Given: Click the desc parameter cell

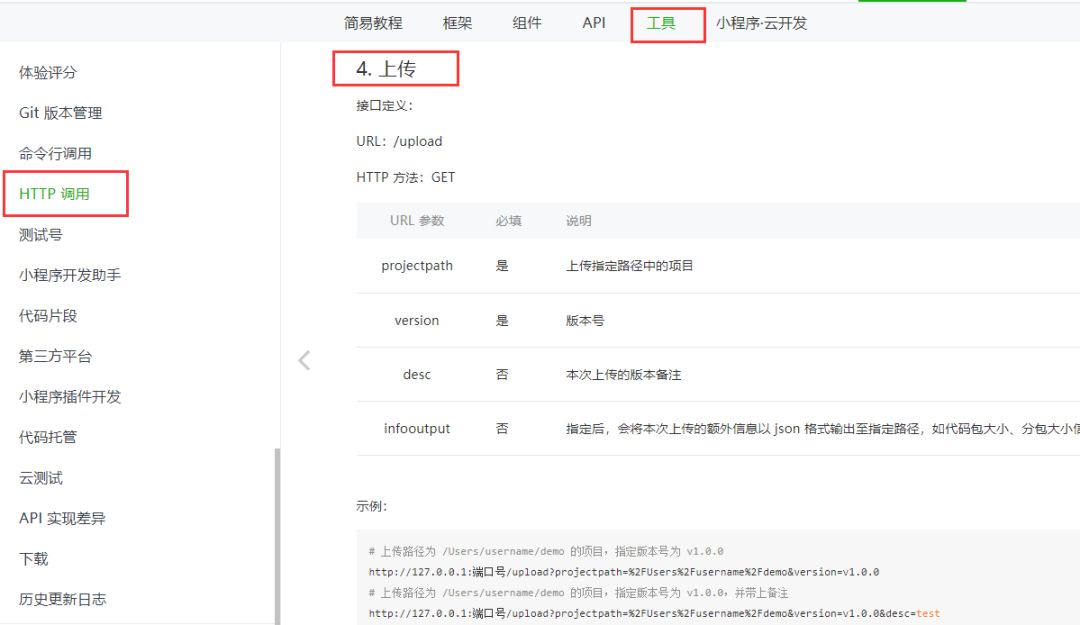Looking at the screenshot, I should (417, 374).
